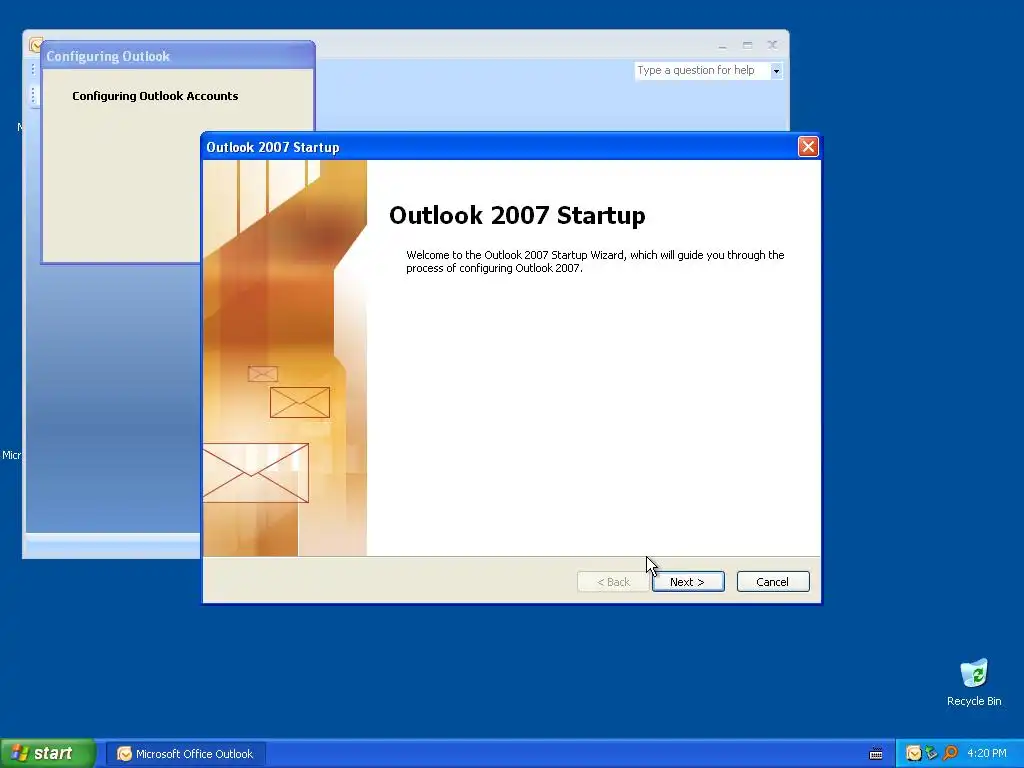Click the Configuring Outlook window title bar
The height and width of the screenshot is (768, 1024).
click(178, 56)
